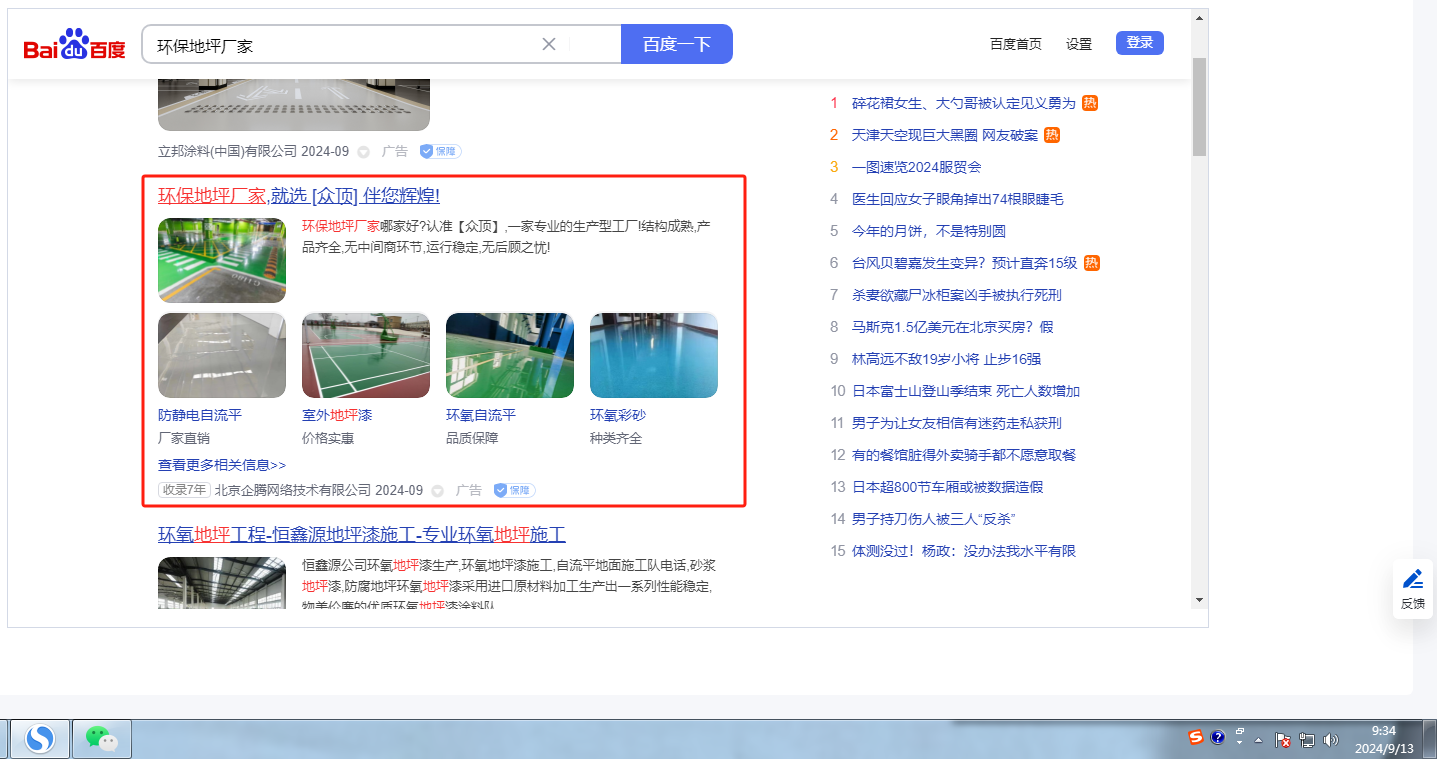Open hot search 男子持刀伤人被三人“反杀”

point(935,519)
